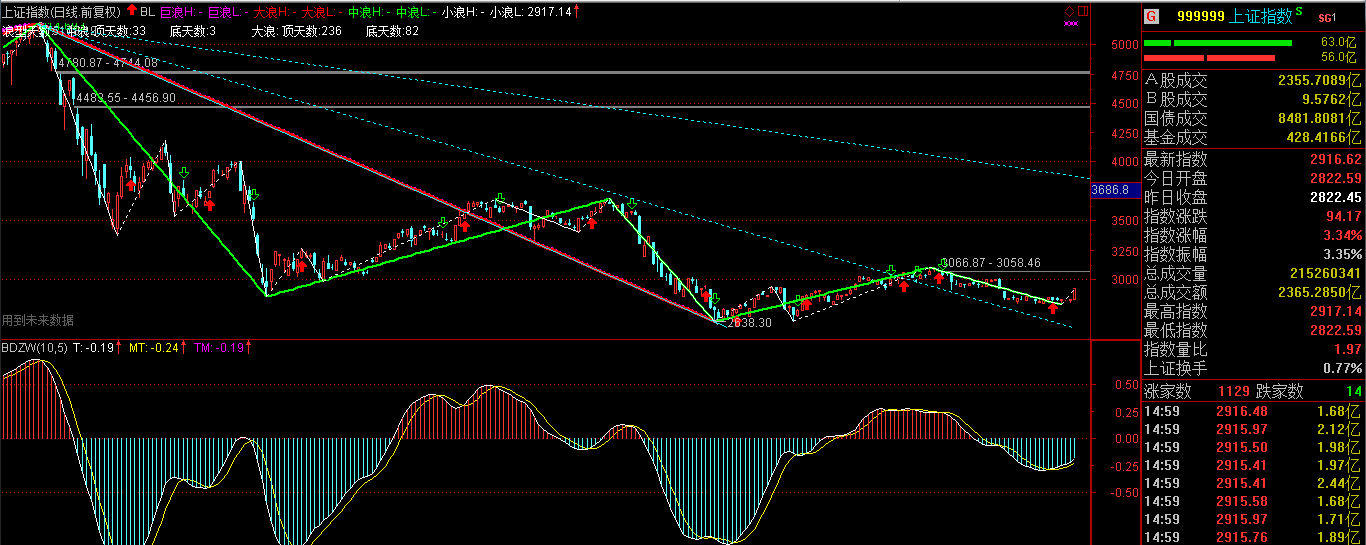Screen dimensions: 1366x545
Task: Click the 指数量比 value 1.97
Action: 1347,349
